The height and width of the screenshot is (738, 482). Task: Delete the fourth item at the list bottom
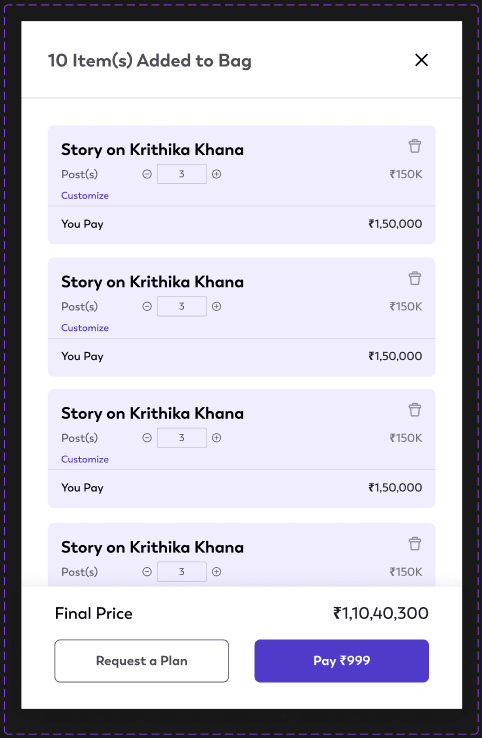coord(415,544)
